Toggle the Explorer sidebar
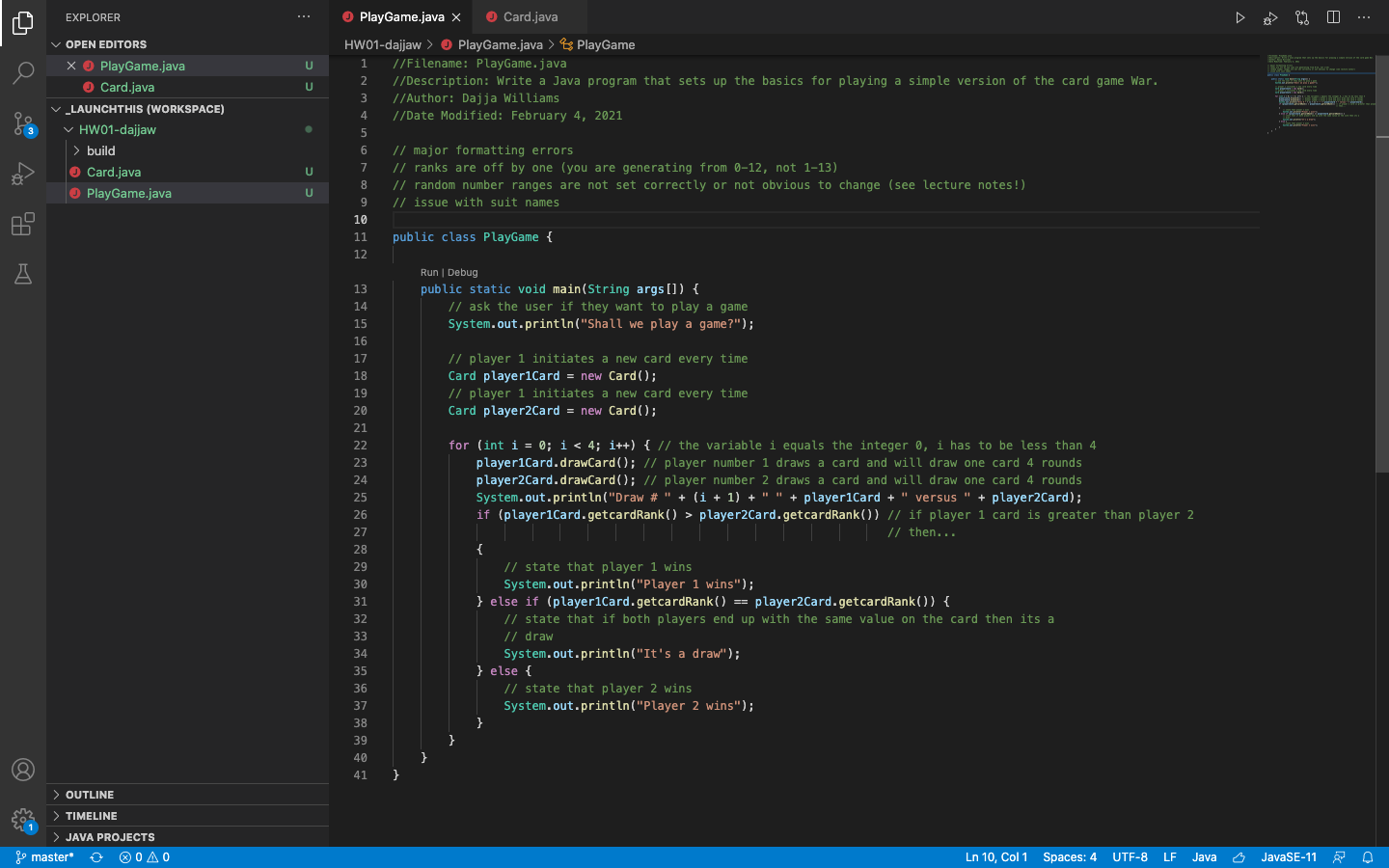This screenshot has width=1389, height=868. point(23,23)
